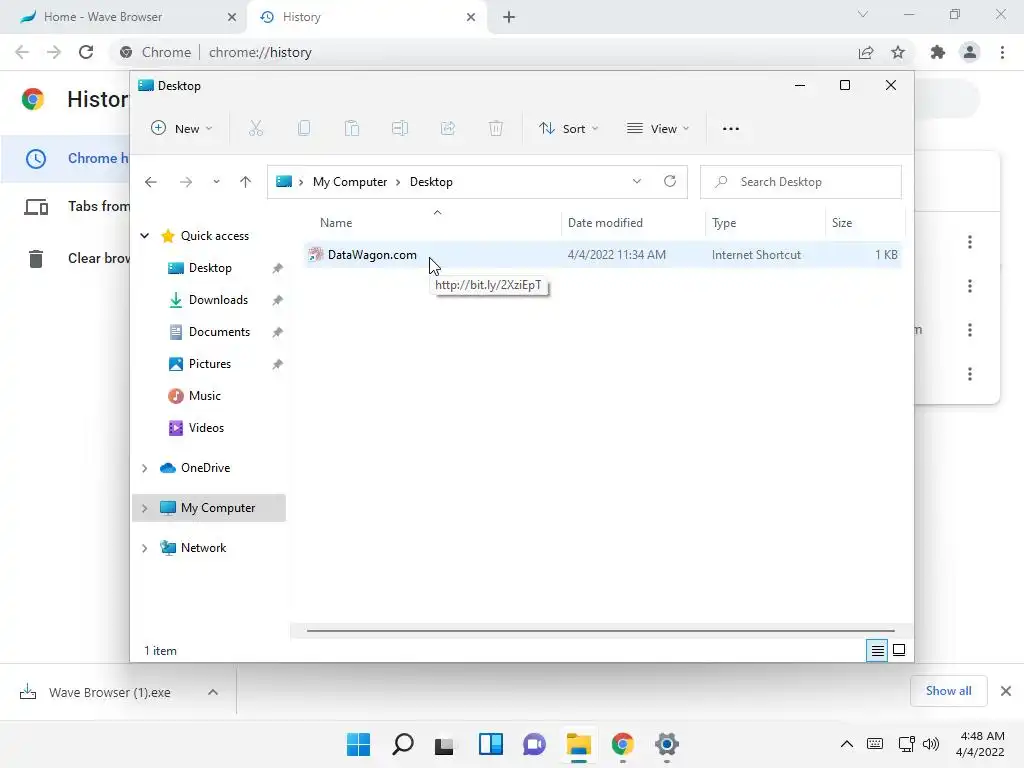The width and height of the screenshot is (1024, 768).
Task: Open Widgets from the taskbar
Action: click(491, 744)
